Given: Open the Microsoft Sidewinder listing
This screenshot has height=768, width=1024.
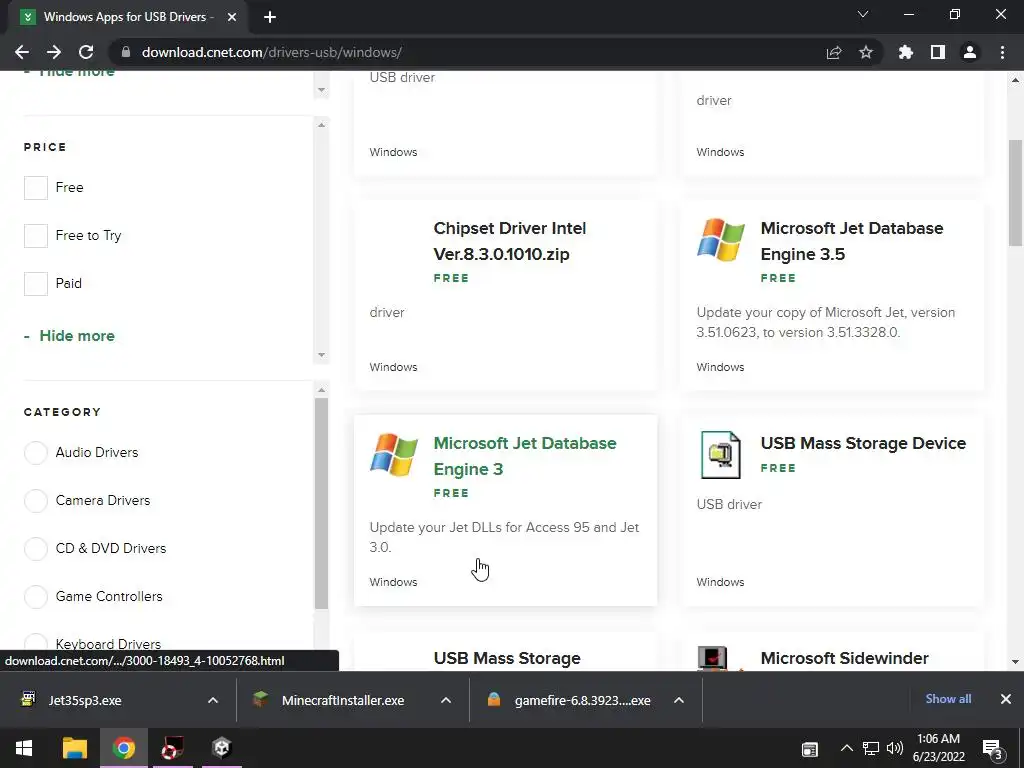Looking at the screenshot, I should (x=844, y=658).
